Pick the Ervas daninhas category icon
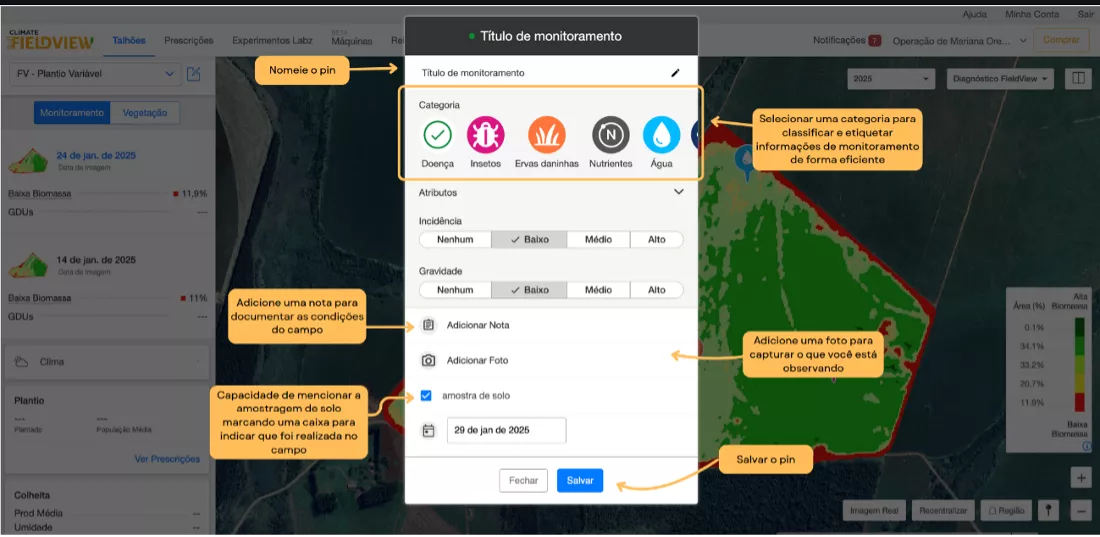The height and width of the screenshot is (537, 1100). 546,134
